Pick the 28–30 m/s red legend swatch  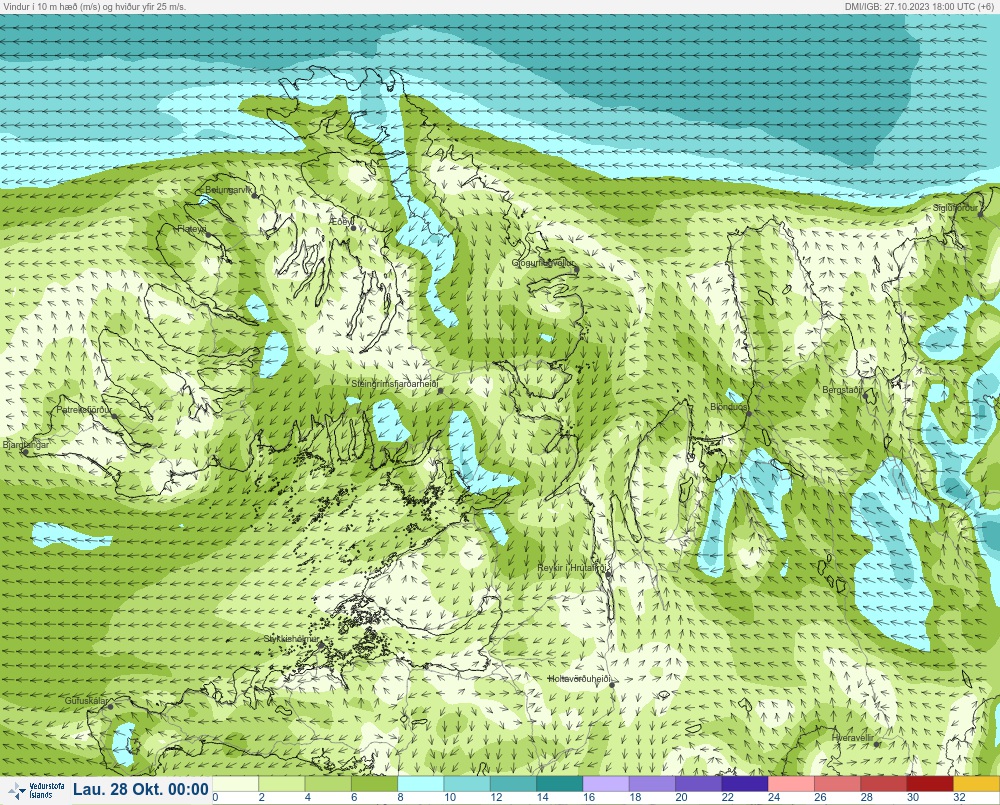point(884,784)
